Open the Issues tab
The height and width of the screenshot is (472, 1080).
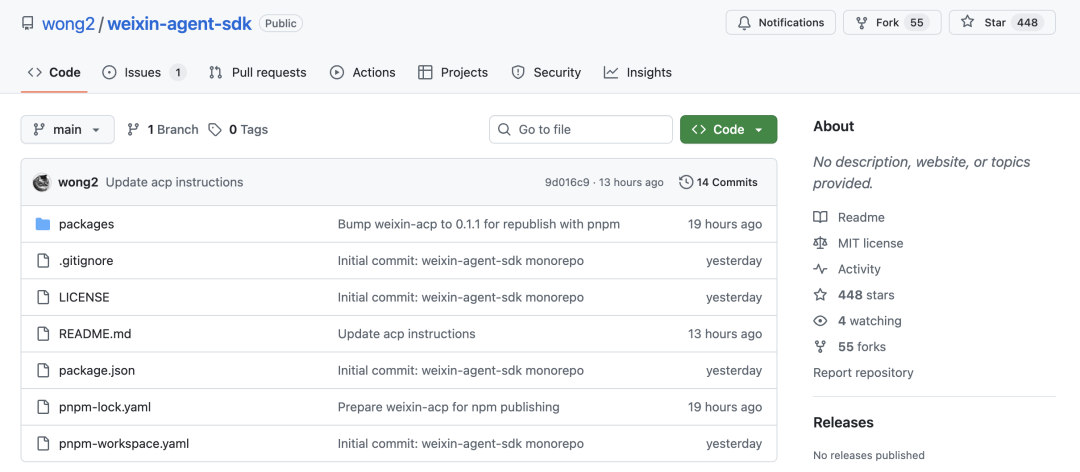(x=144, y=72)
